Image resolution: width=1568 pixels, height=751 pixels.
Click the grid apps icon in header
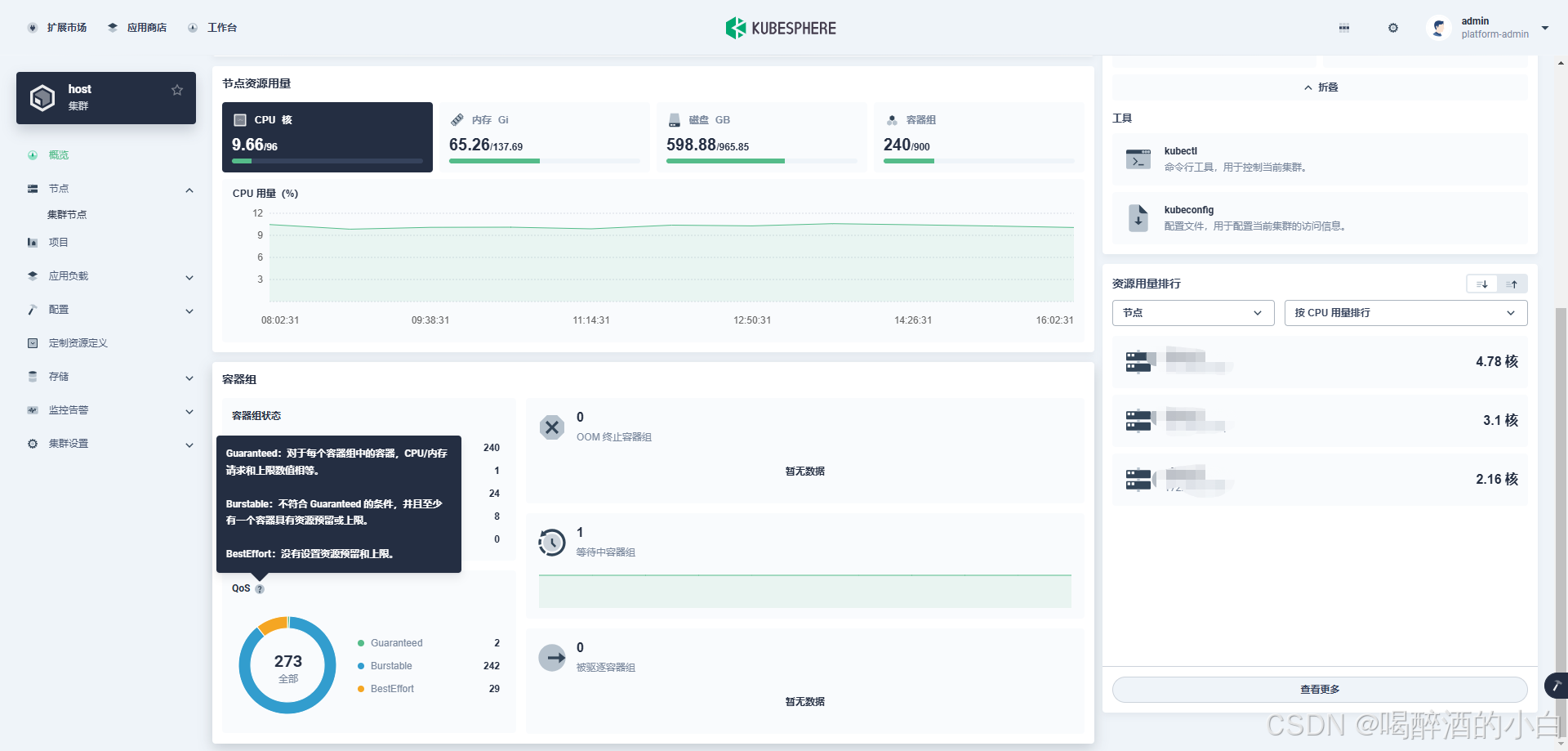1344,28
